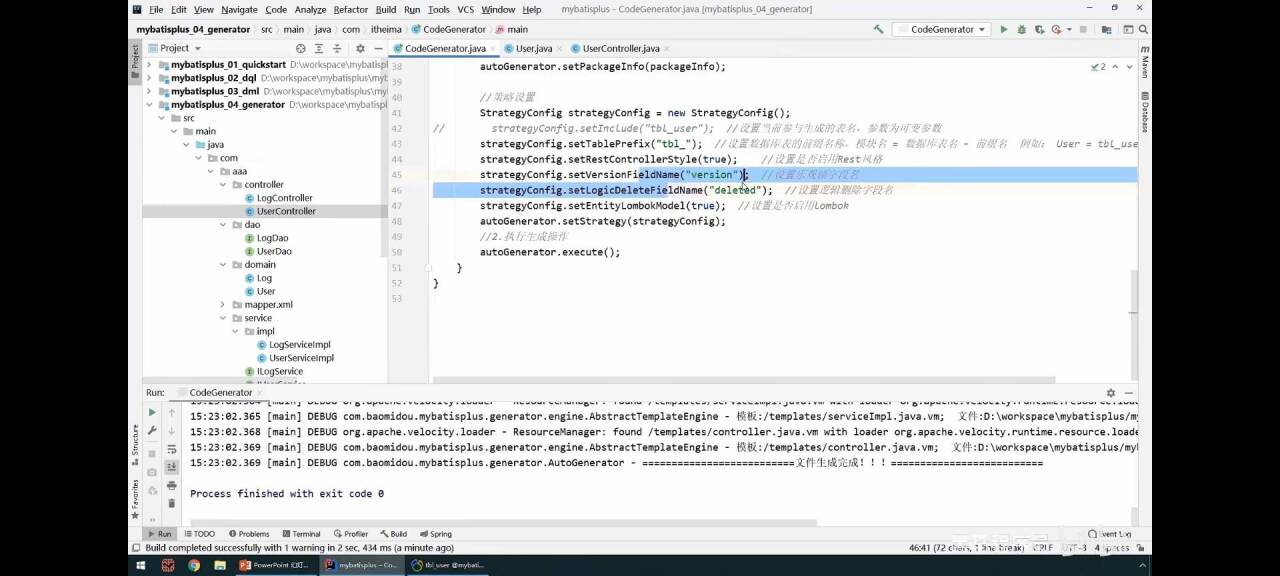Click the Build project hammer icon
Image resolution: width=1280 pixels, height=576 pixels.
coord(879,30)
